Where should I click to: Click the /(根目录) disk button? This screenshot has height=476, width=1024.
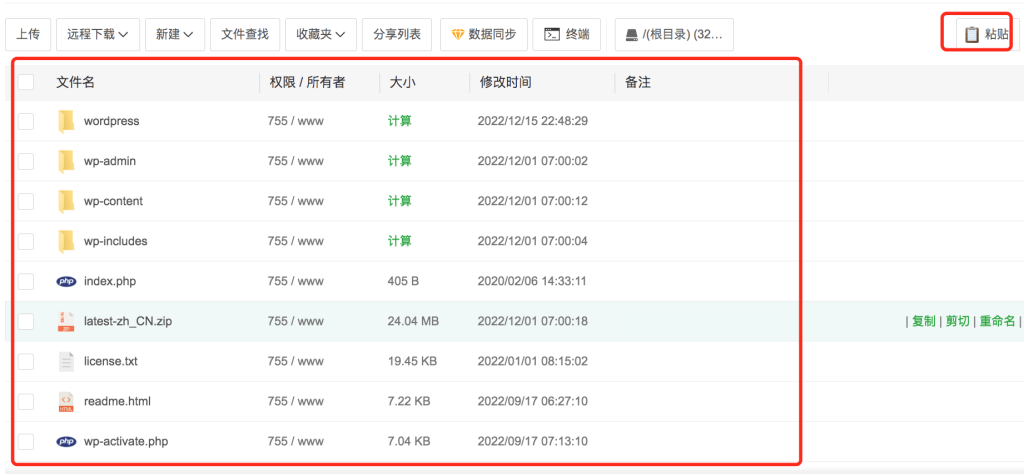pyautogui.click(x=674, y=35)
